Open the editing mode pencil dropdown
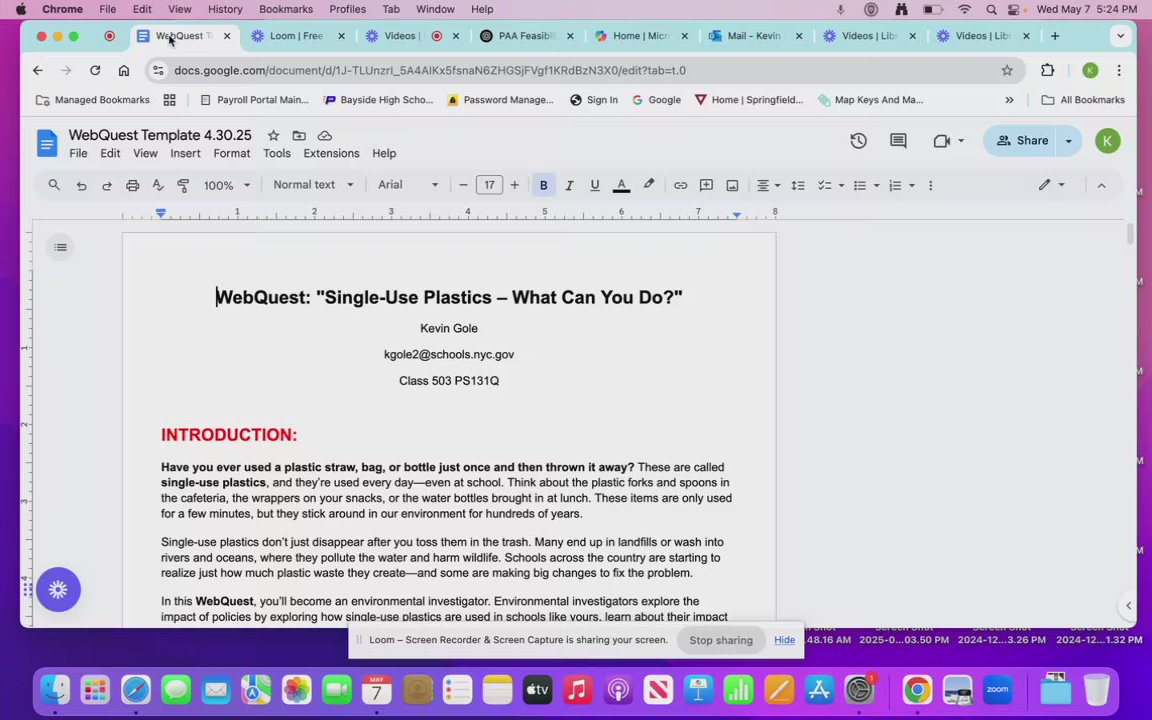The image size is (1152, 720). coord(1051,185)
